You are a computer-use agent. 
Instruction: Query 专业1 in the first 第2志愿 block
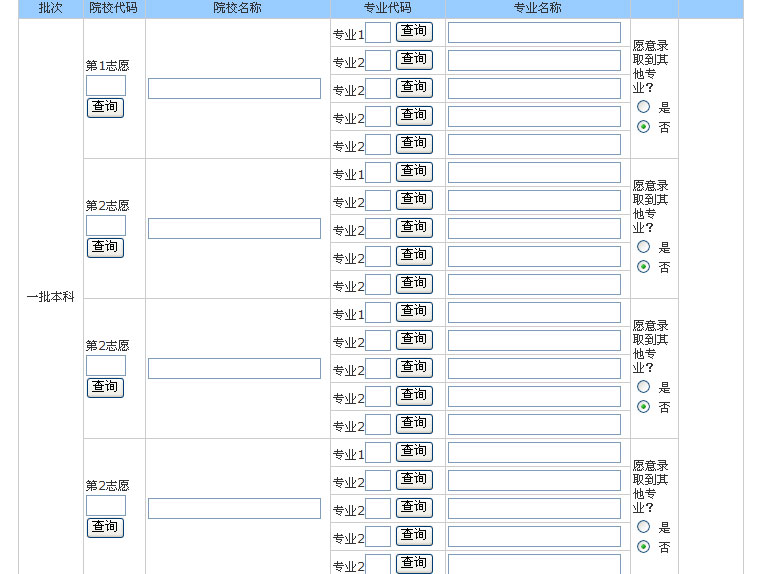pos(414,172)
